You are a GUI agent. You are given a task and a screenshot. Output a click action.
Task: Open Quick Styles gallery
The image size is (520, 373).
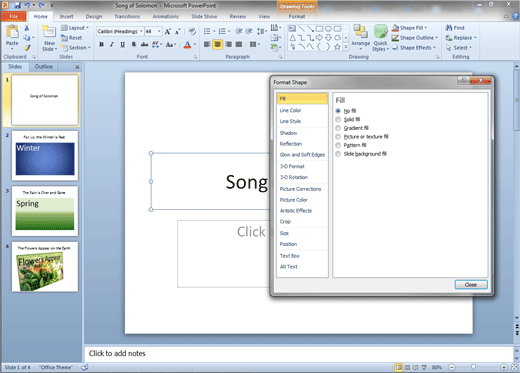(x=380, y=37)
